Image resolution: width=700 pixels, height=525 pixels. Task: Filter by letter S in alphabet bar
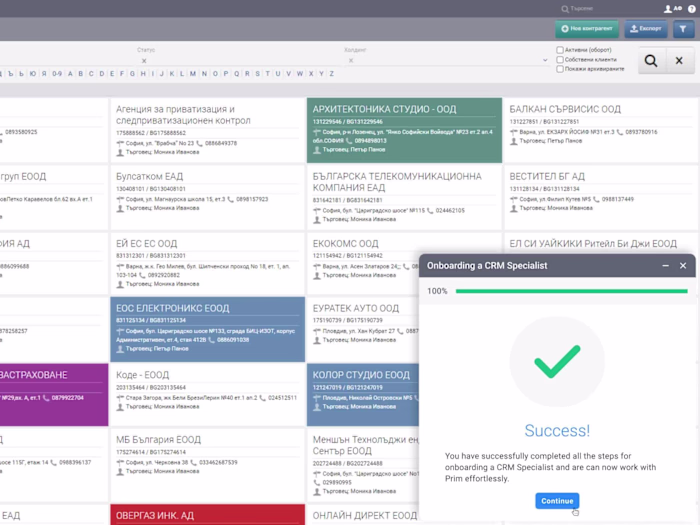click(258, 74)
